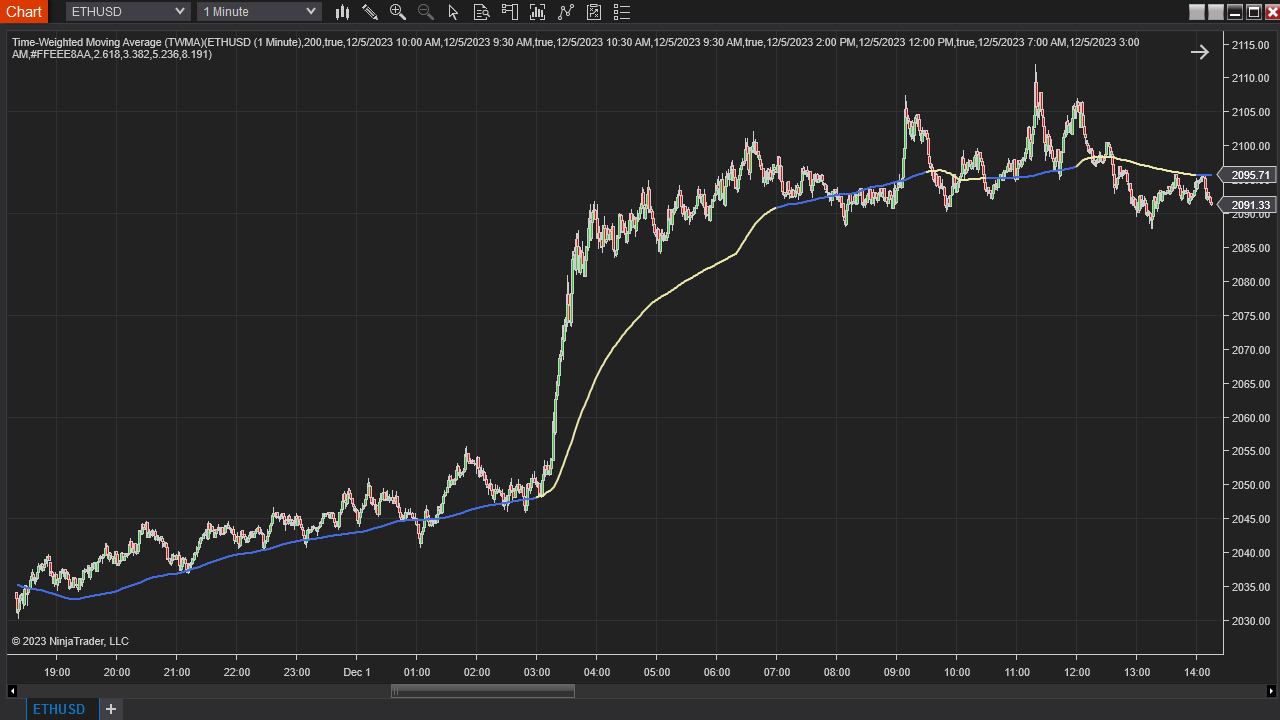This screenshot has width=1280, height=720.
Task: Open the Strategies clipboard icon
Action: tap(594, 12)
